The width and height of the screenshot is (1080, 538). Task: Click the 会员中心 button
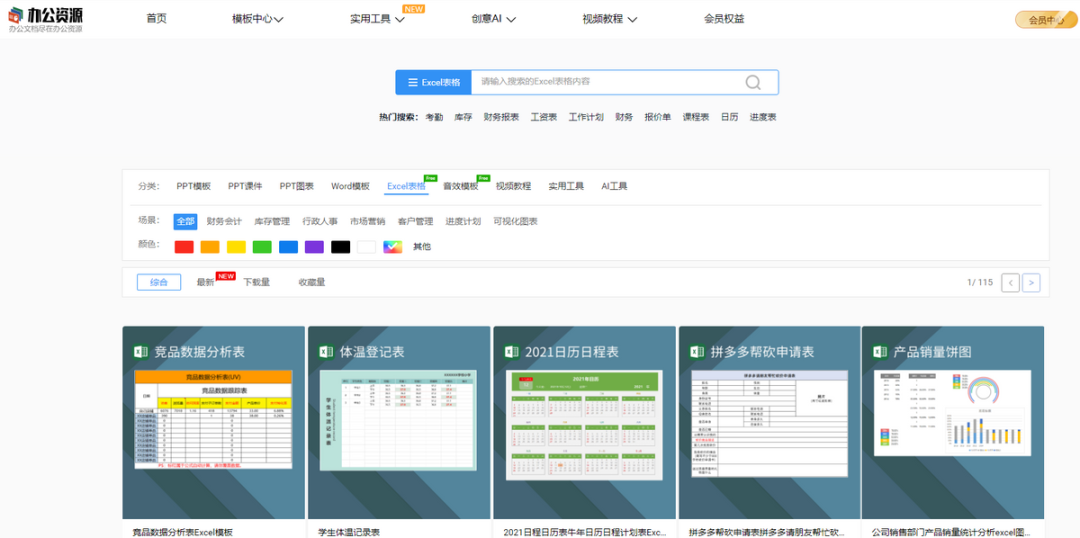[x=1046, y=20]
